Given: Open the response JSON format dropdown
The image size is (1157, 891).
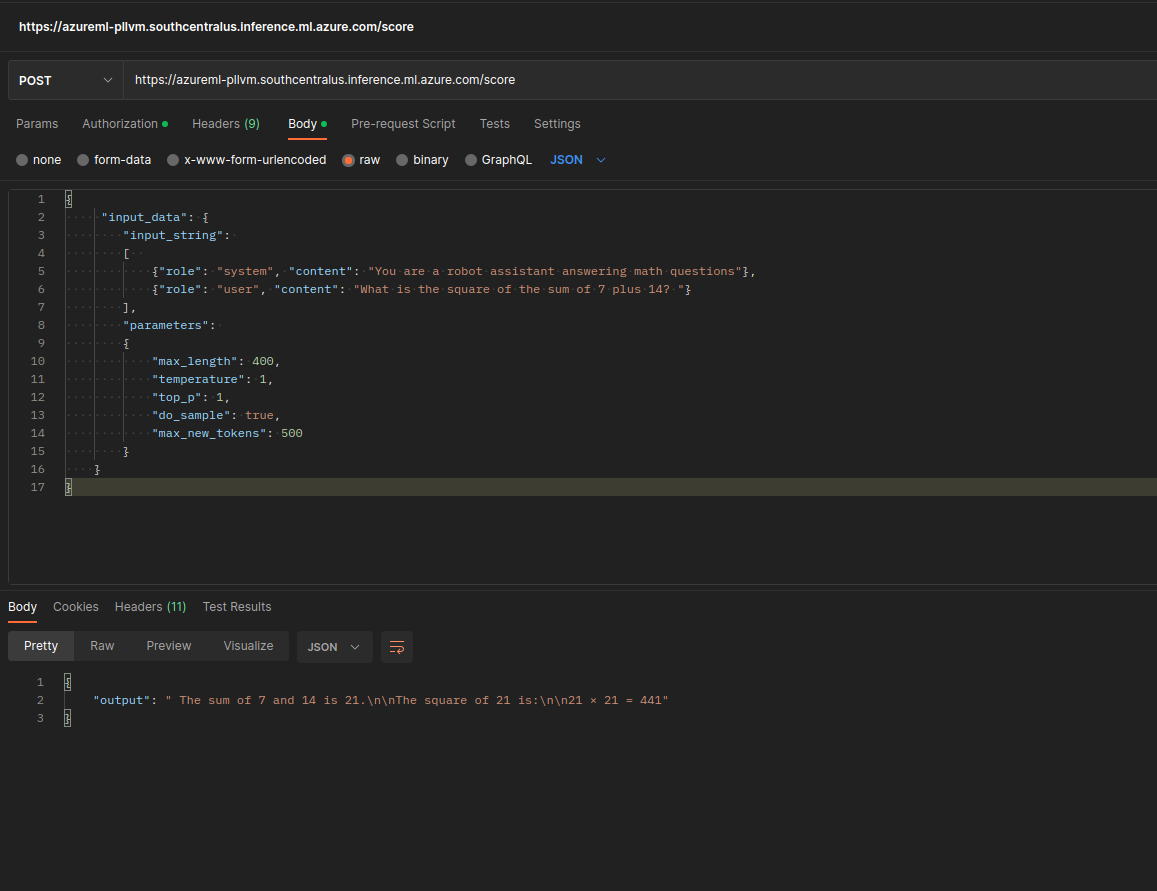Looking at the screenshot, I should 334,647.
